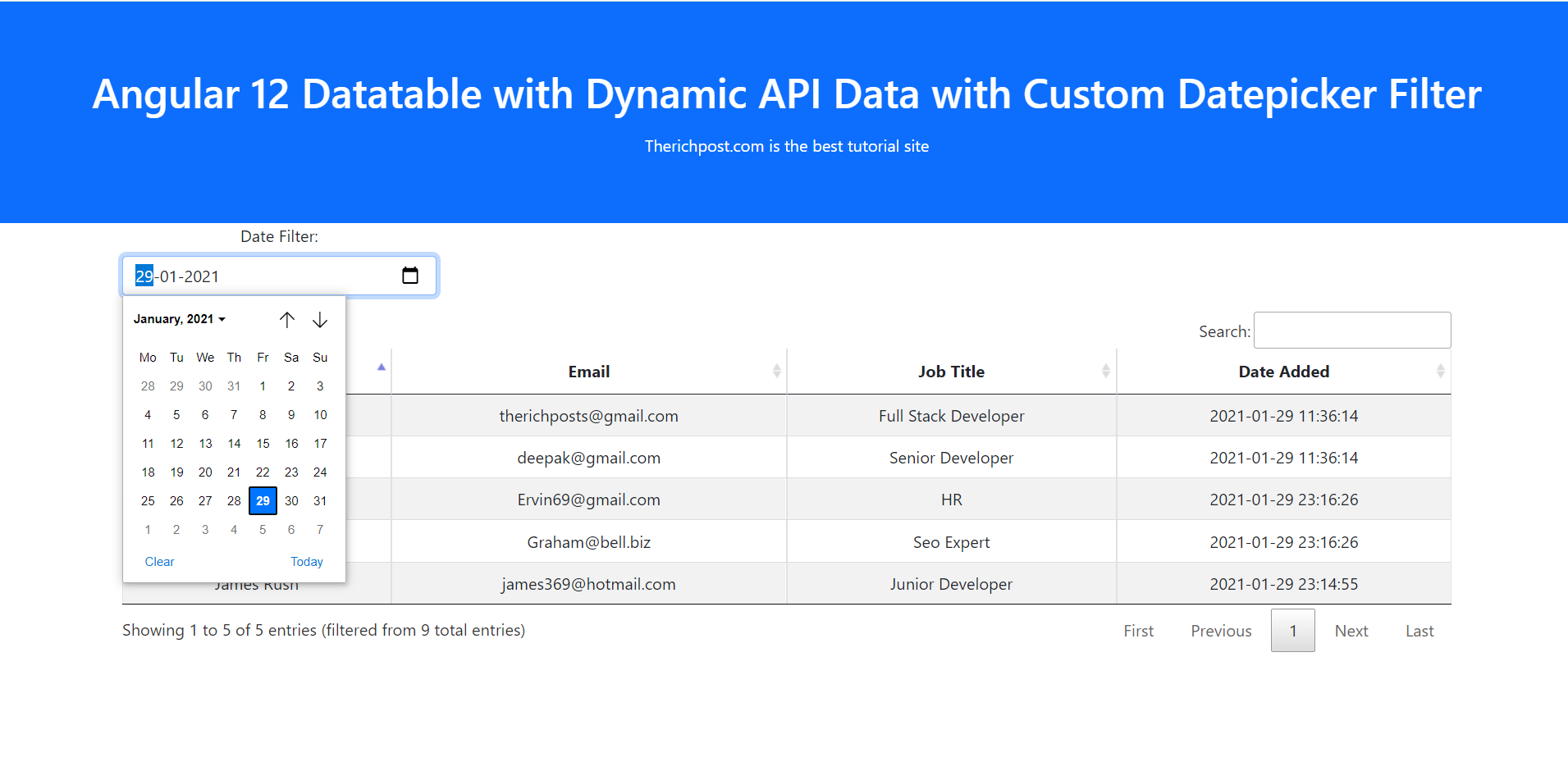This screenshot has height=762, width=1568.
Task: Click Ervin69@gmail.com cell
Action: (x=589, y=500)
